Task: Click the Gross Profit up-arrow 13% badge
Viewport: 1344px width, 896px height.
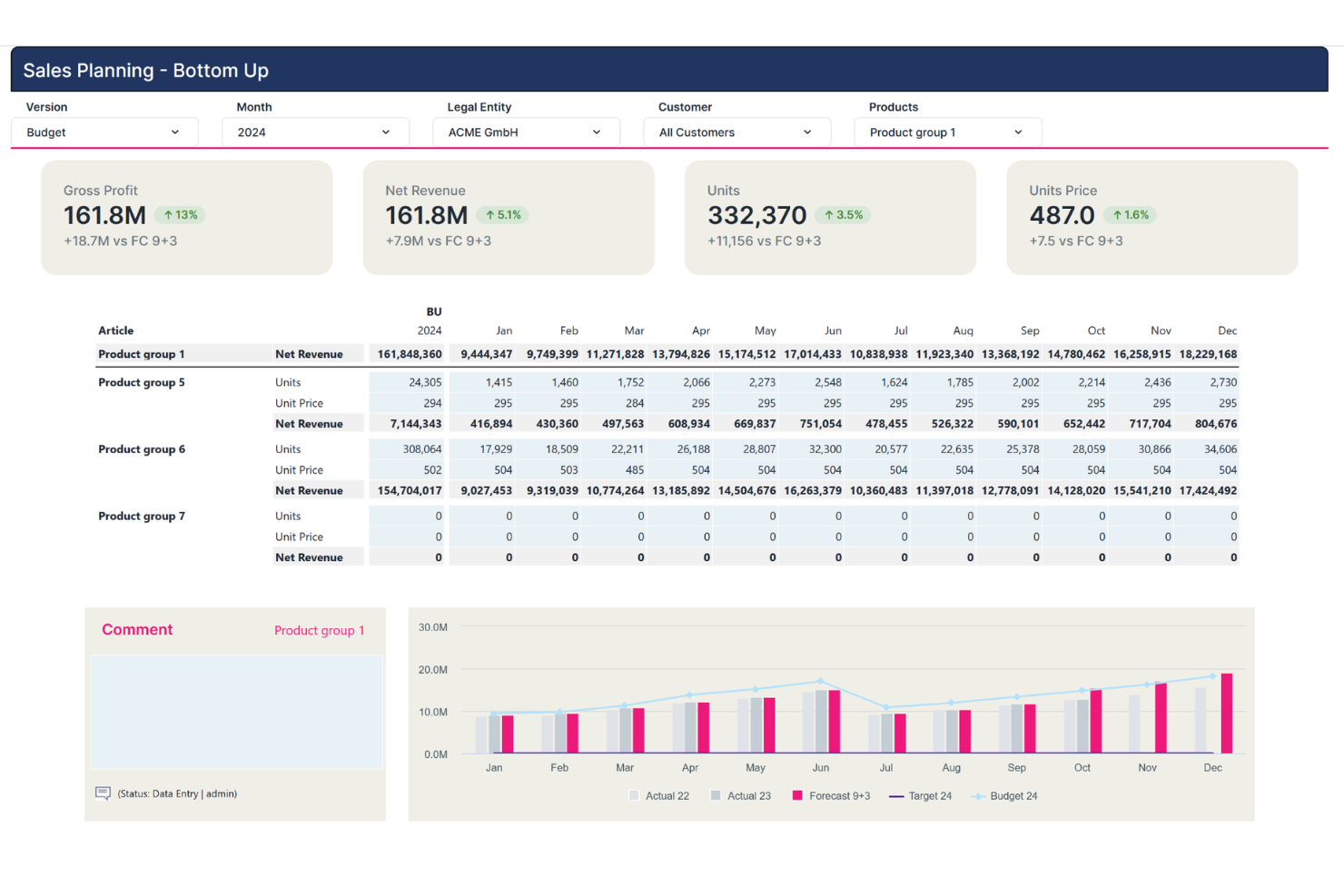Action: click(180, 215)
